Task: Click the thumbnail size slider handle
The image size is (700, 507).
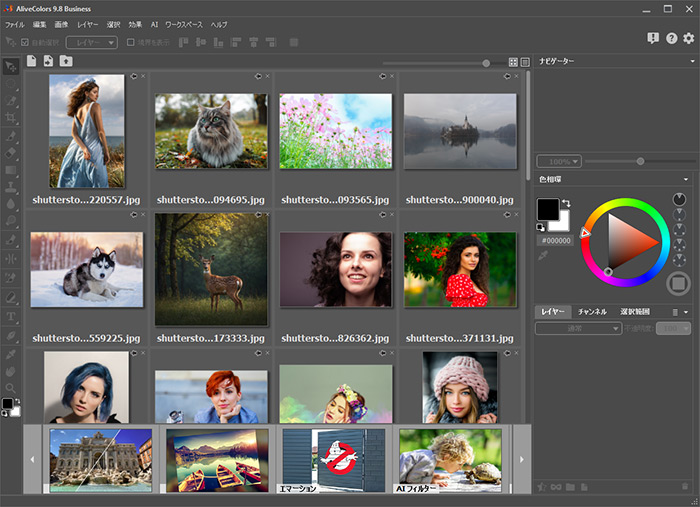Action: [x=486, y=63]
